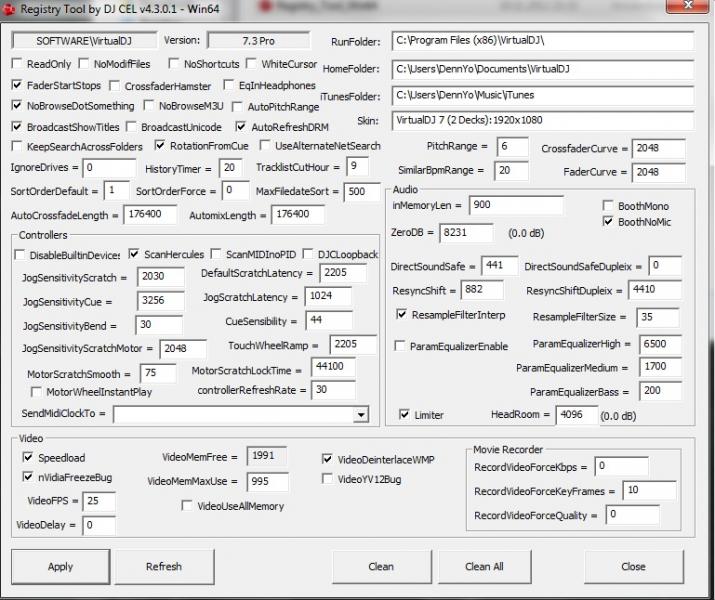Click the JogSensitivityScratch field

pos(161,277)
